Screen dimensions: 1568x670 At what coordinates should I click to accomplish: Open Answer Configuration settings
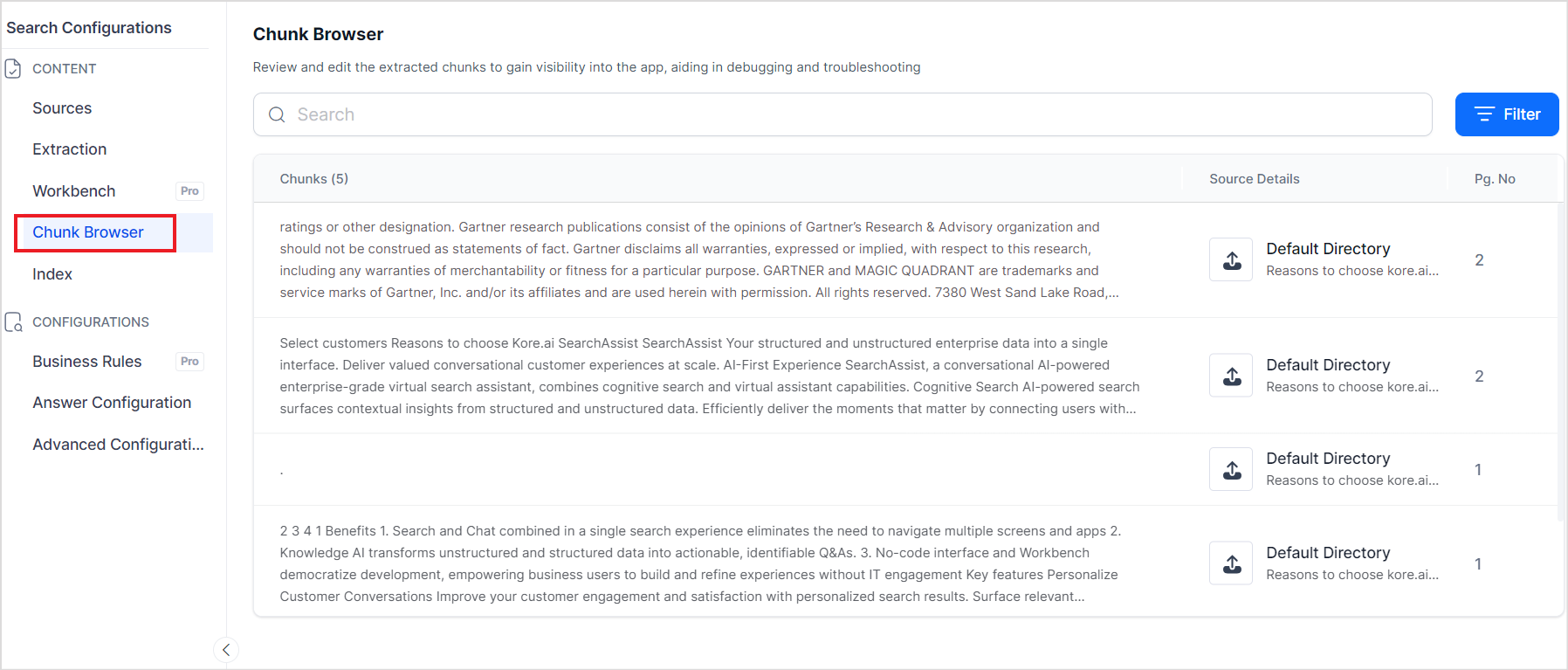point(112,403)
